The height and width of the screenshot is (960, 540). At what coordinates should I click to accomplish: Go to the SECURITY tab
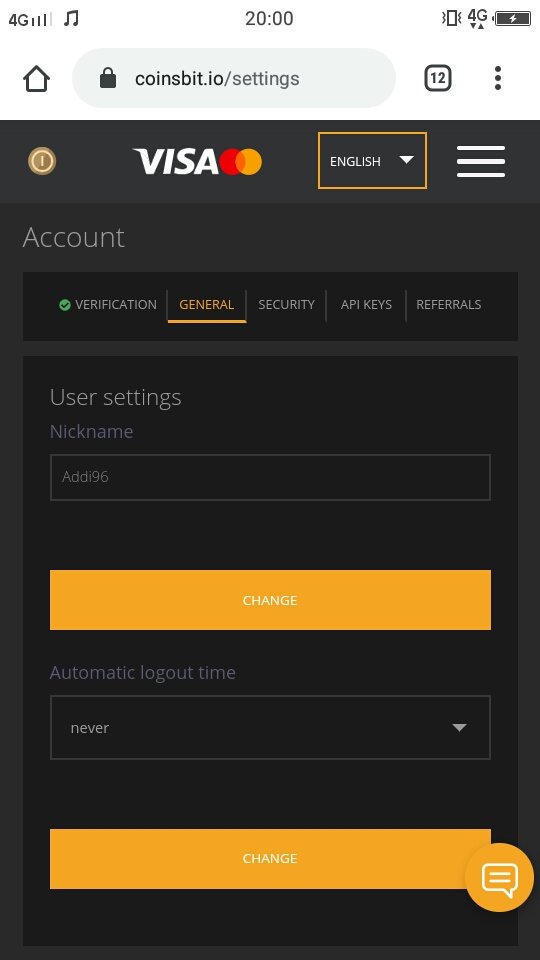pyautogui.click(x=287, y=304)
